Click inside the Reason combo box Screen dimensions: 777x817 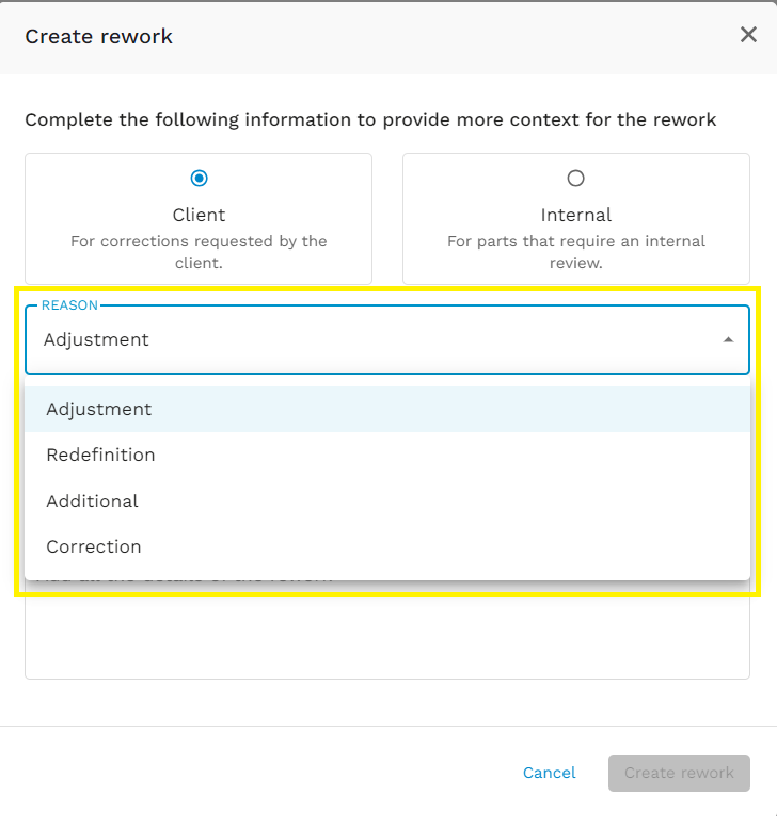coord(300,339)
